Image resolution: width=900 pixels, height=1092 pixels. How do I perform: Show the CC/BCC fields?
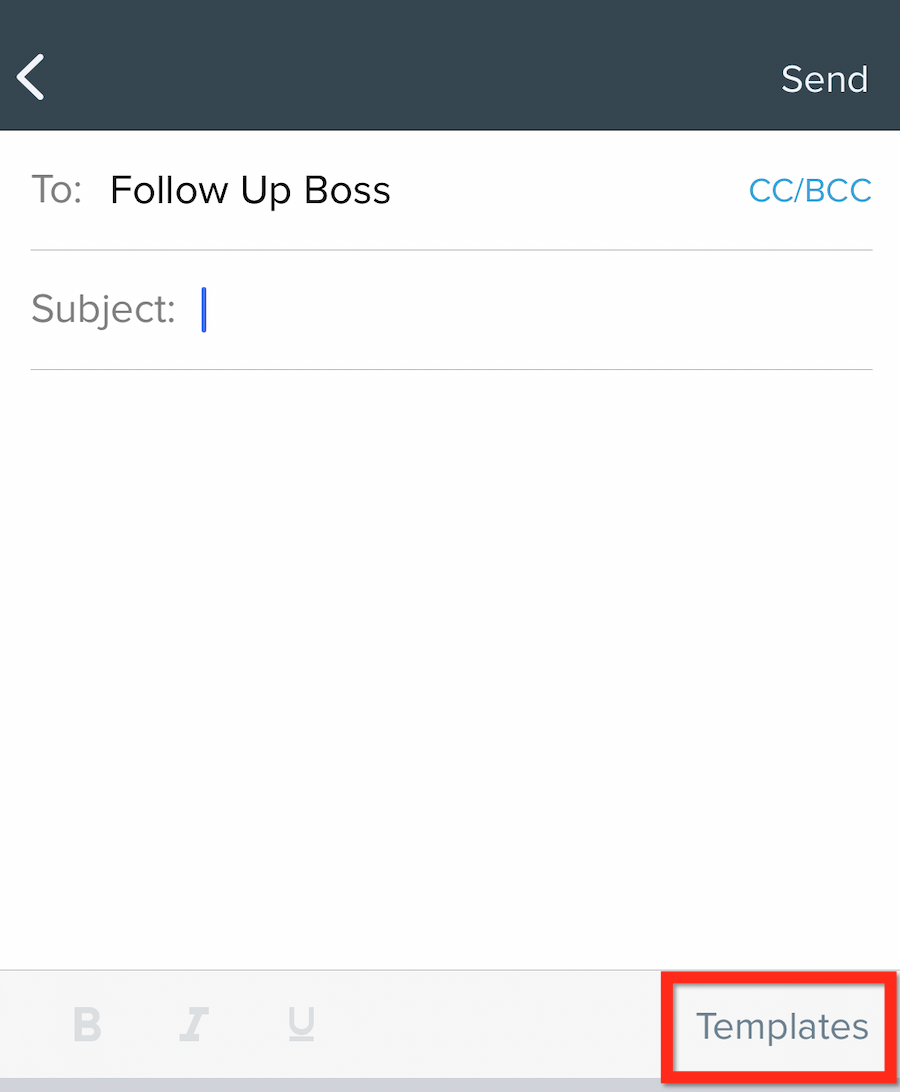(810, 190)
